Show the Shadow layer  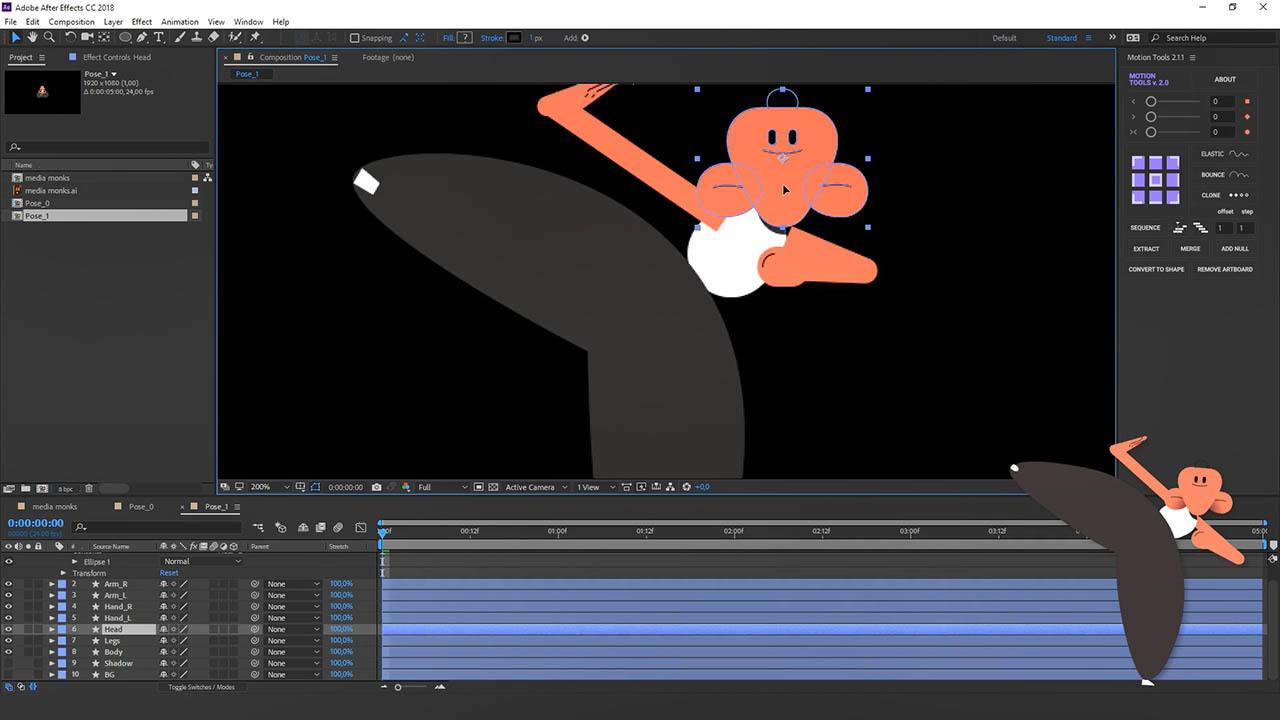click(8, 663)
